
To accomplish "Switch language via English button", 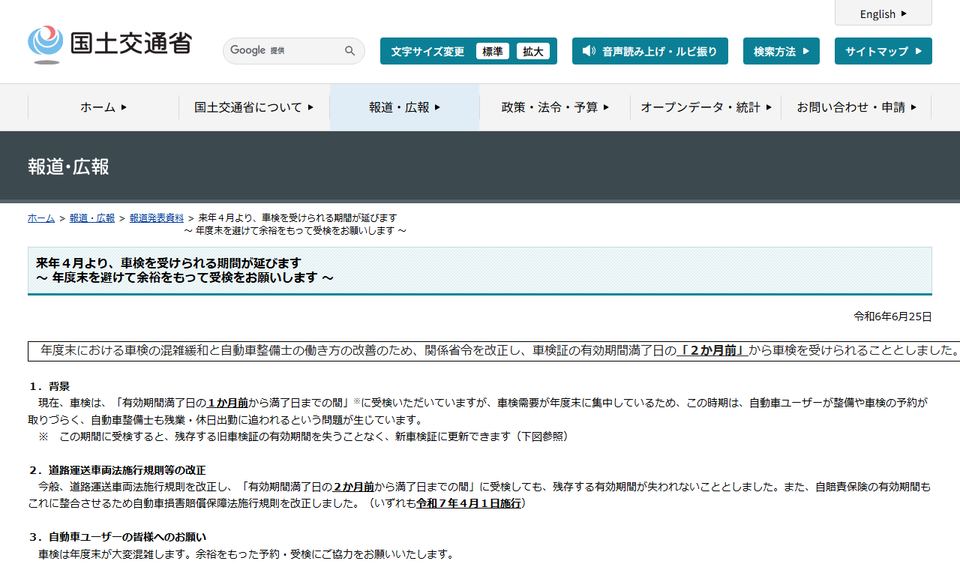I will (883, 13).
